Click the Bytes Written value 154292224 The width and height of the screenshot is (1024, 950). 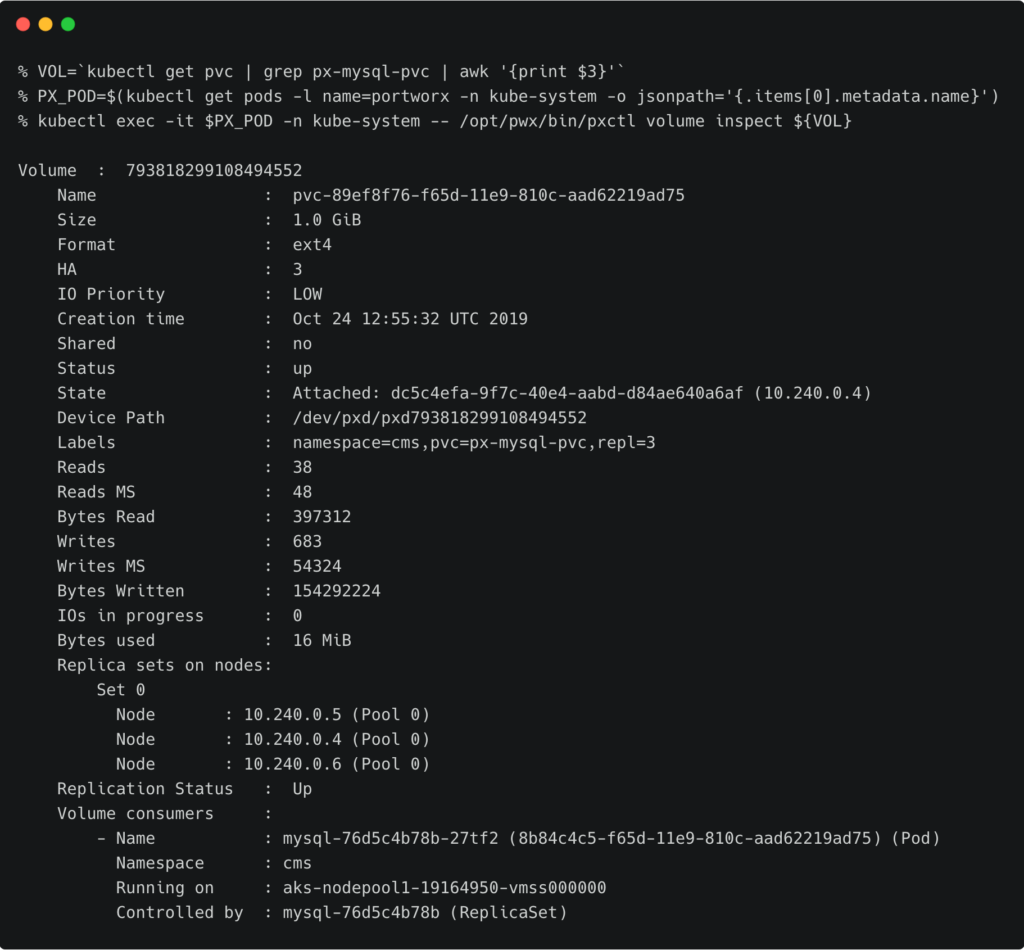pos(336,591)
